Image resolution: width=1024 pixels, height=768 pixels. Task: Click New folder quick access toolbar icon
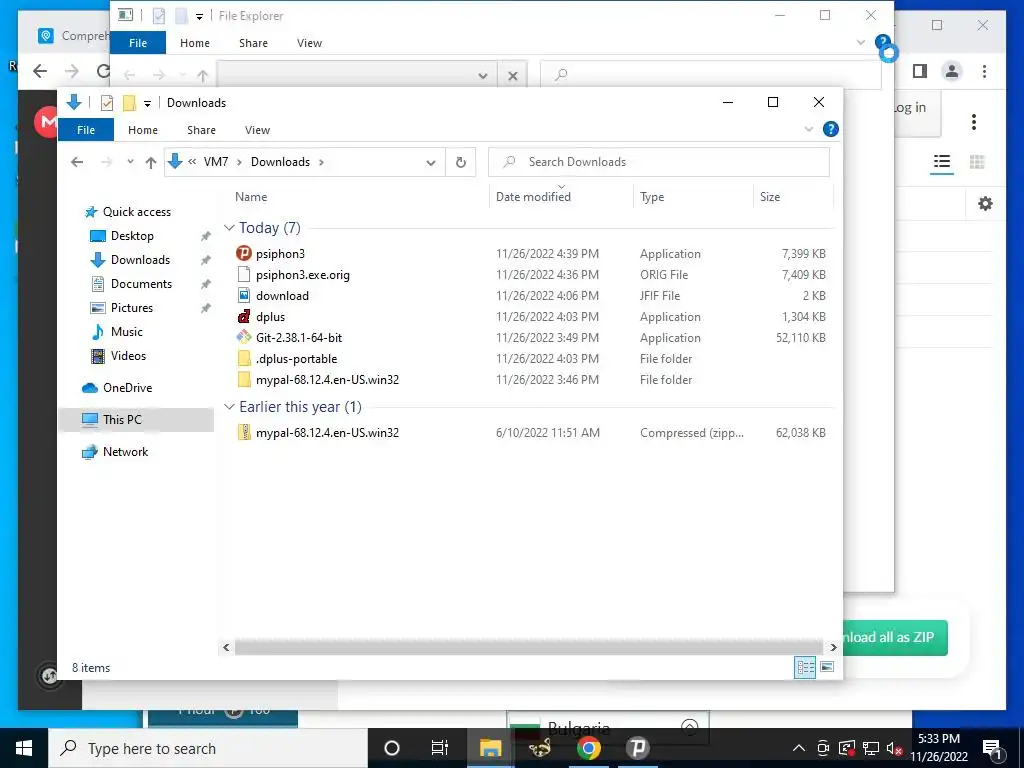tap(129, 103)
